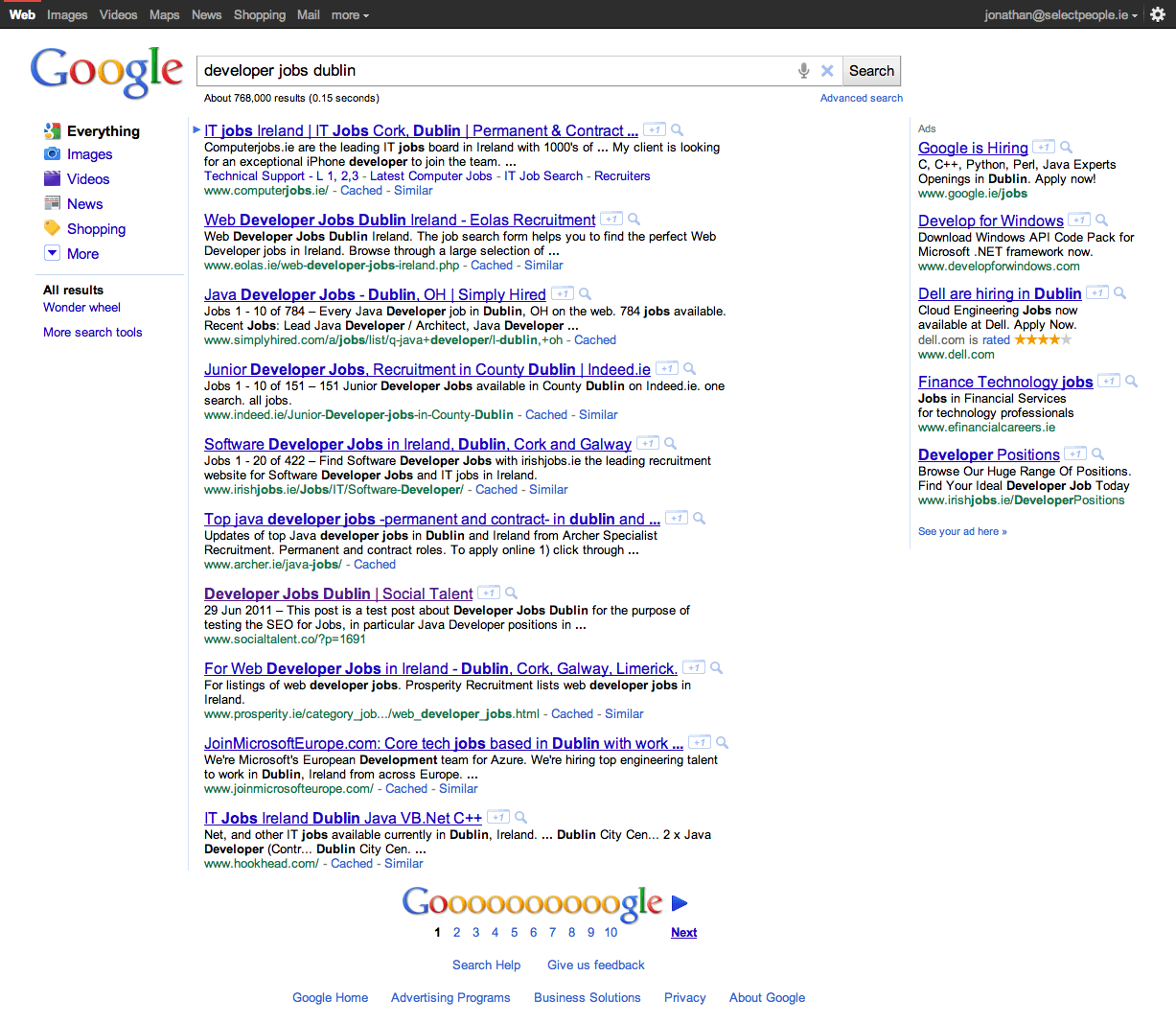Viewport: 1176px width, 1023px height.
Task: Click the voice search microphone icon
Action: point(803,70)
